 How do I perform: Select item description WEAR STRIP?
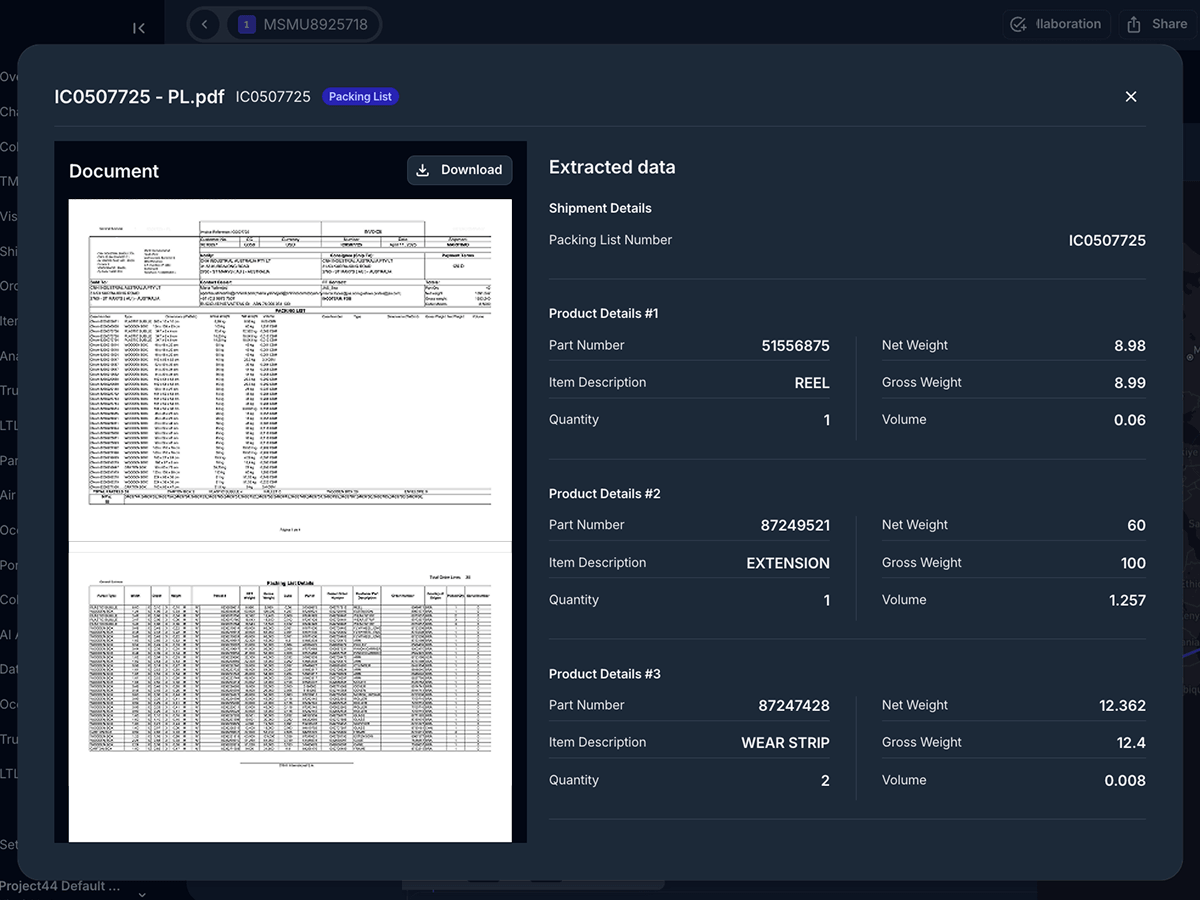(x=785, y=743)
